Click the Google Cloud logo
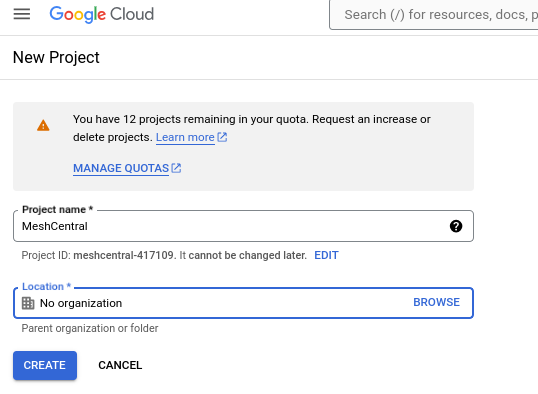Image resolution: width=538 pixels, height=394 pixels. coord(102,14)
